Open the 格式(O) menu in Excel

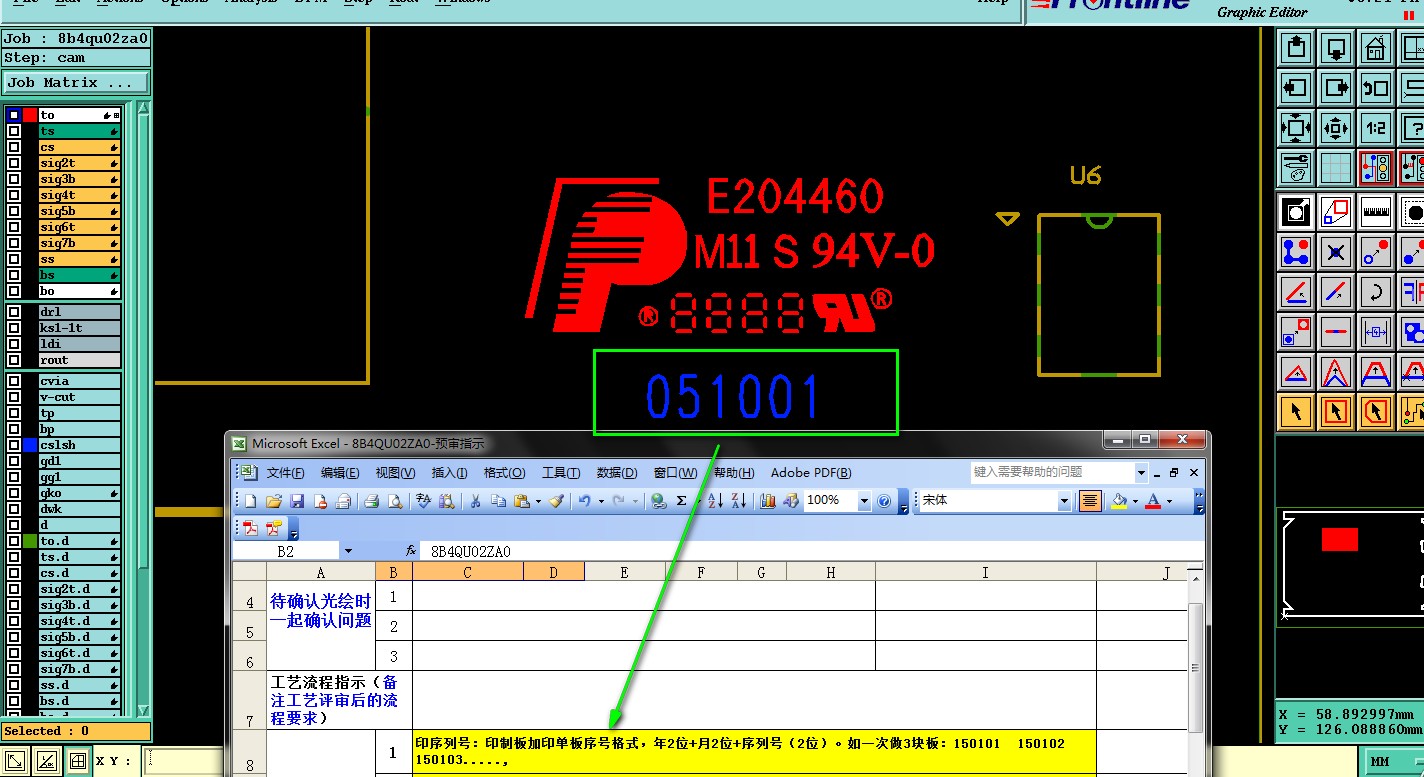504,473
